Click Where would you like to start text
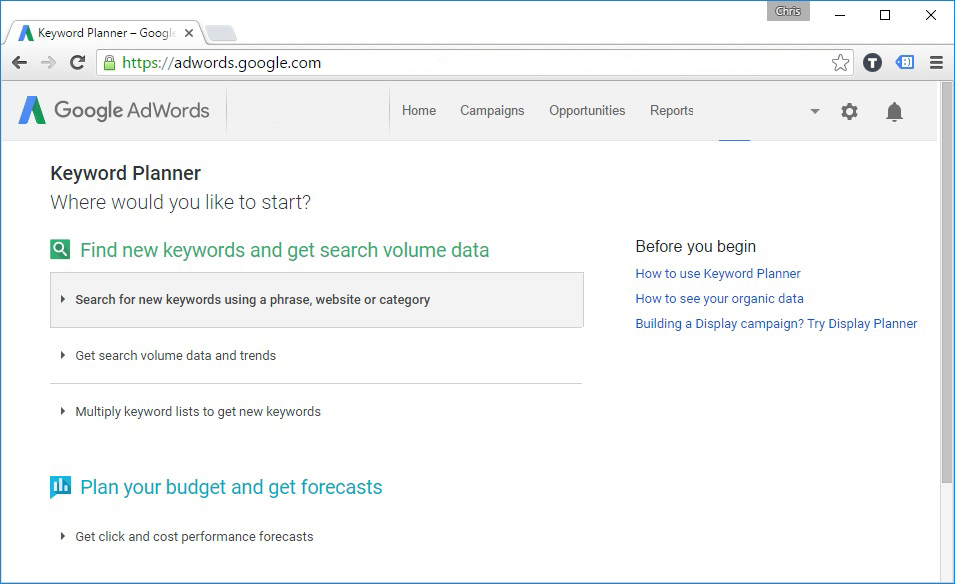The height and width of the screenshot is (584, 955). tap(180, 202)
